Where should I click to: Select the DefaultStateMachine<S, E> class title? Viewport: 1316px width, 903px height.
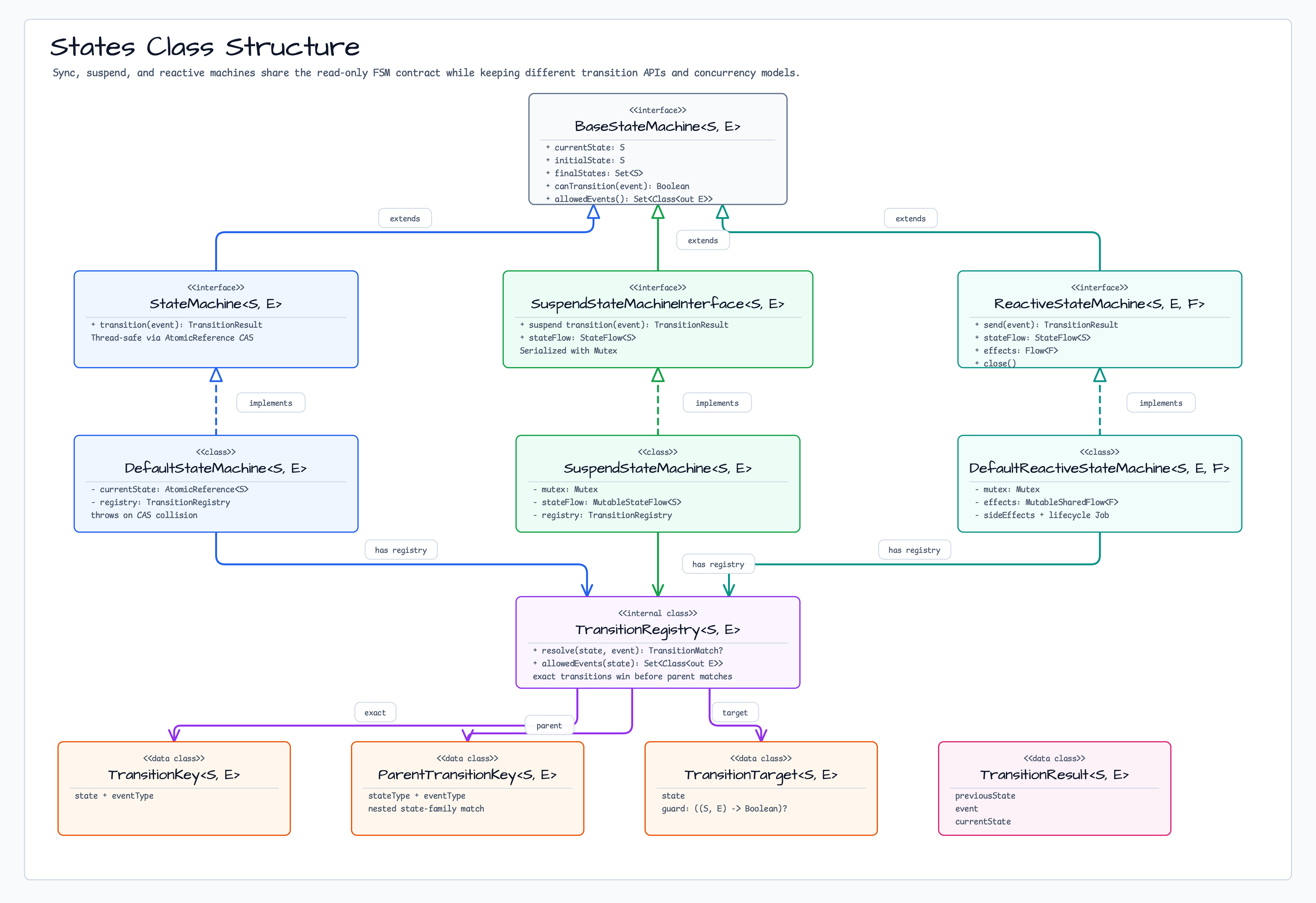click(216, 468)
